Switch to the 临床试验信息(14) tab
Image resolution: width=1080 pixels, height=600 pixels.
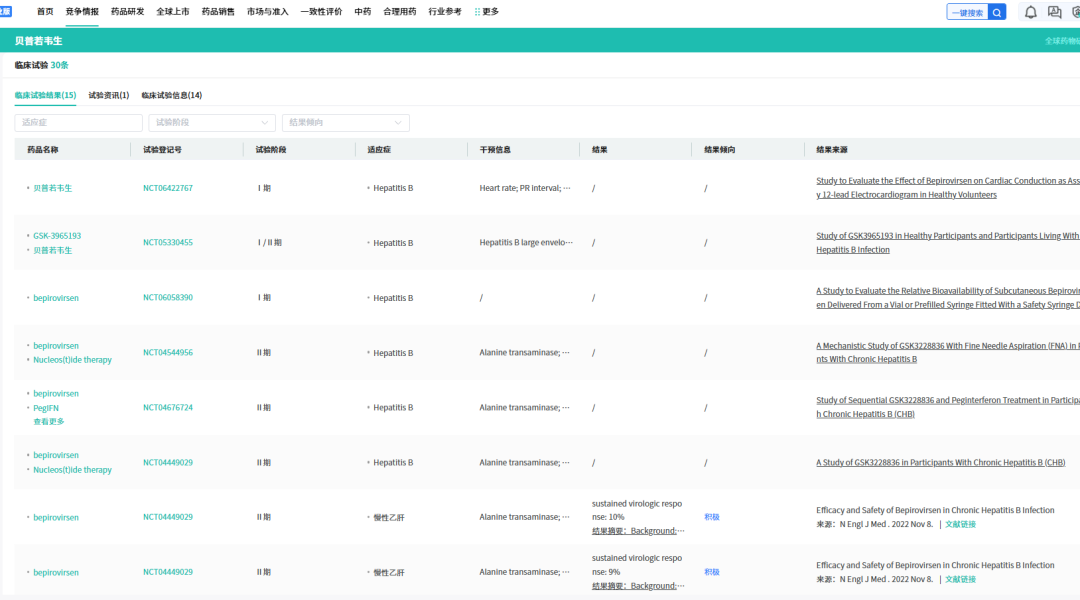pos(172,95)
